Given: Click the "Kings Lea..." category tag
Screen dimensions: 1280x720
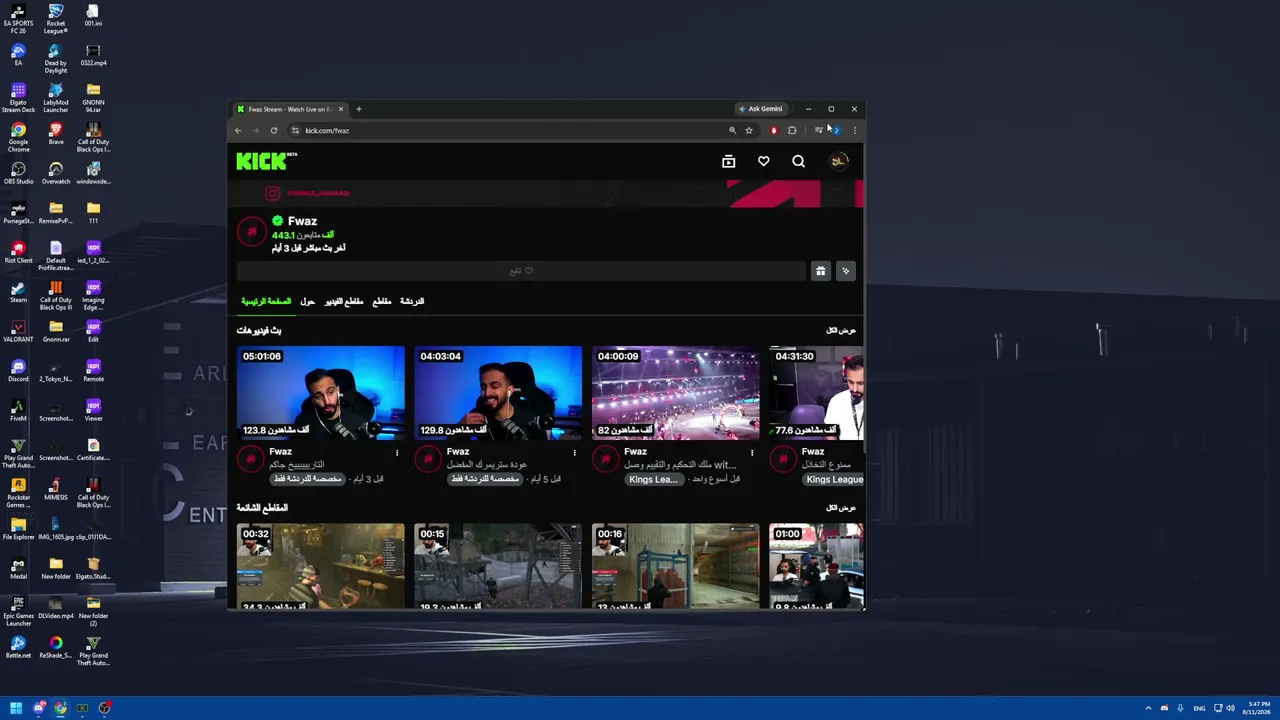Looking at the screenshot, I should pos(653,479).
